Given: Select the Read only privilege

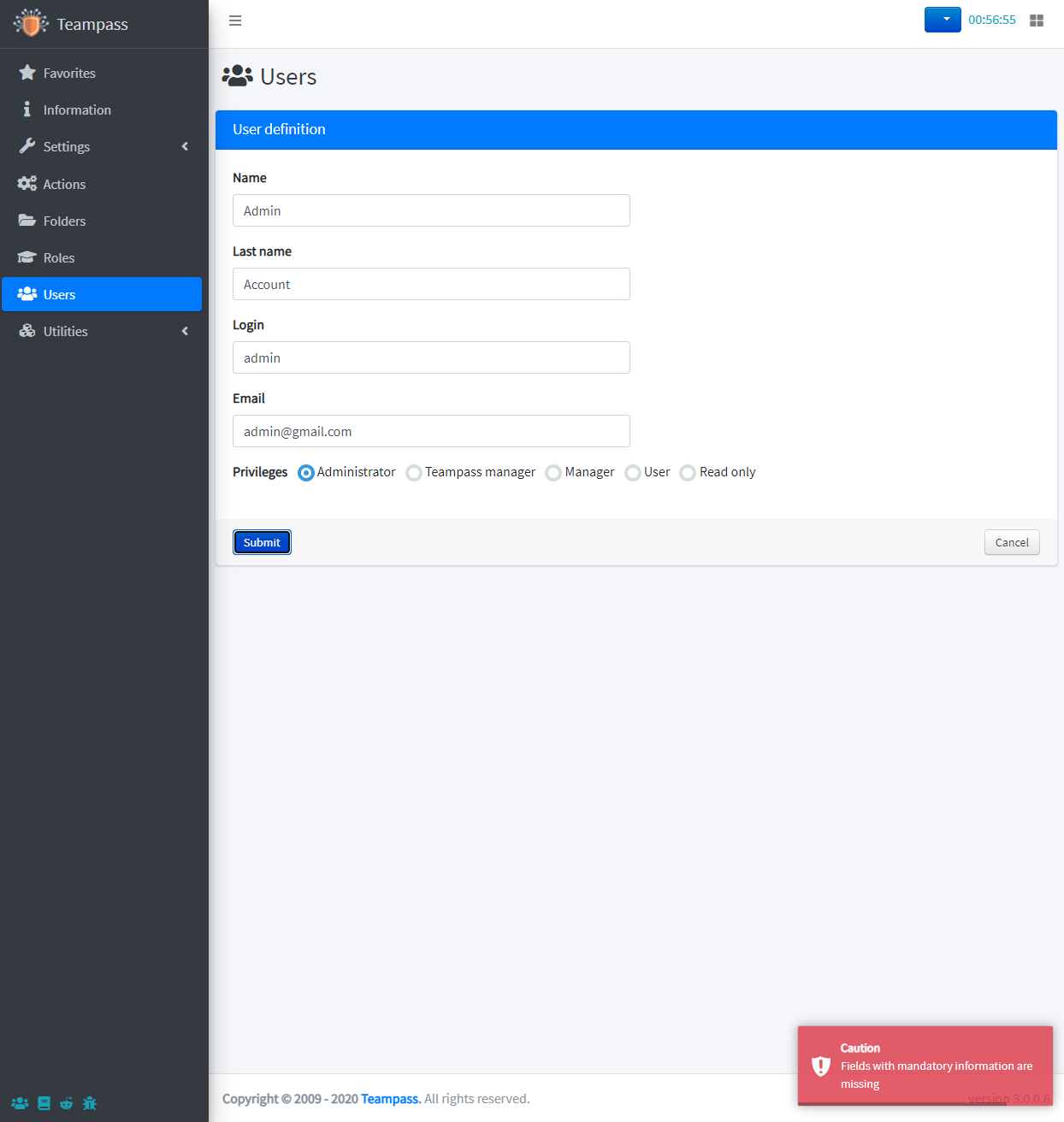Looking at the screenshot, I should pyautogui.click(x=688, y=473).
